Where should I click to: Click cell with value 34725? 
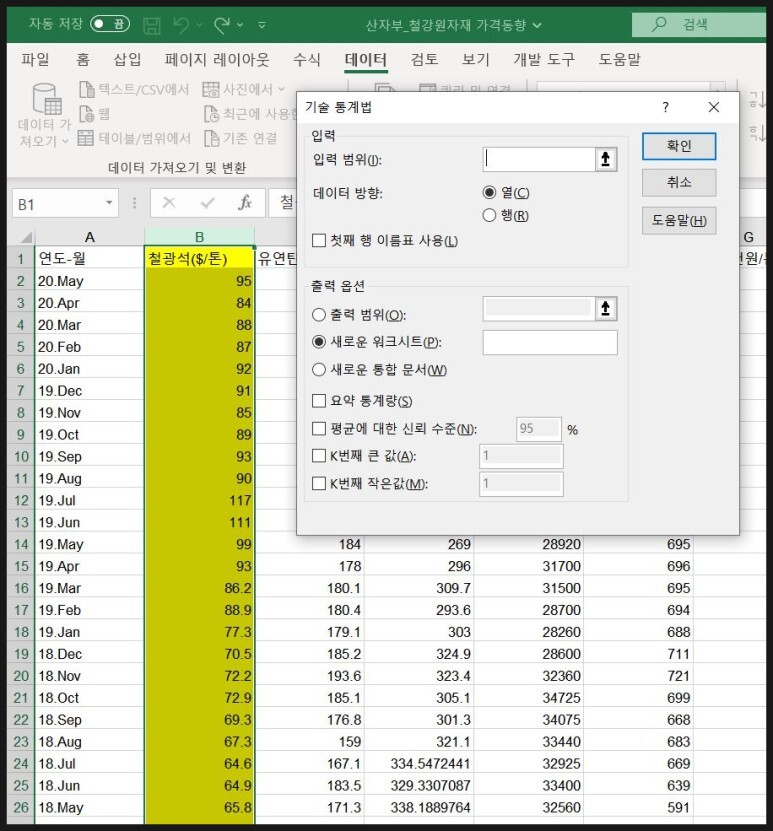pyautogui.click(x=529, y=698)
